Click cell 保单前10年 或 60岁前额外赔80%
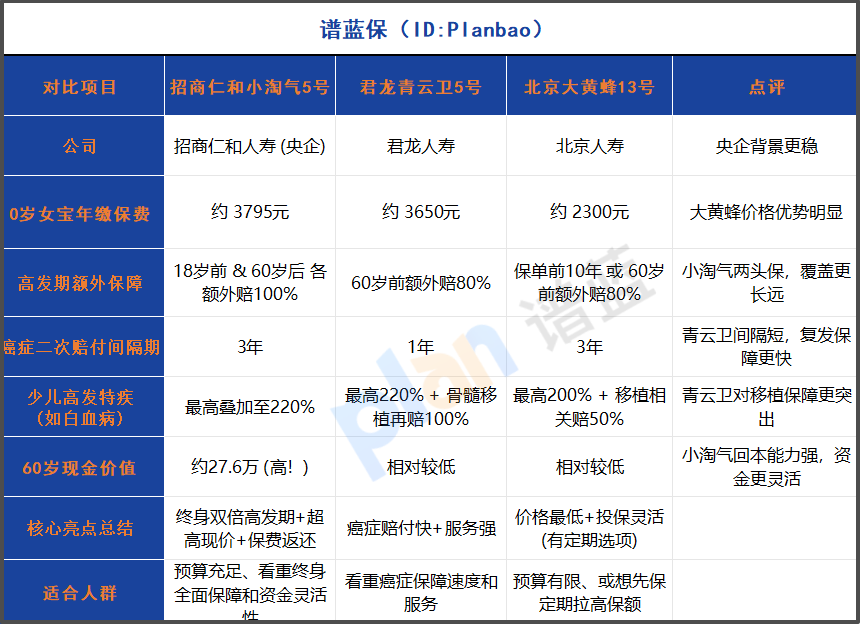 pyautogui.click(x=590, y=282)
